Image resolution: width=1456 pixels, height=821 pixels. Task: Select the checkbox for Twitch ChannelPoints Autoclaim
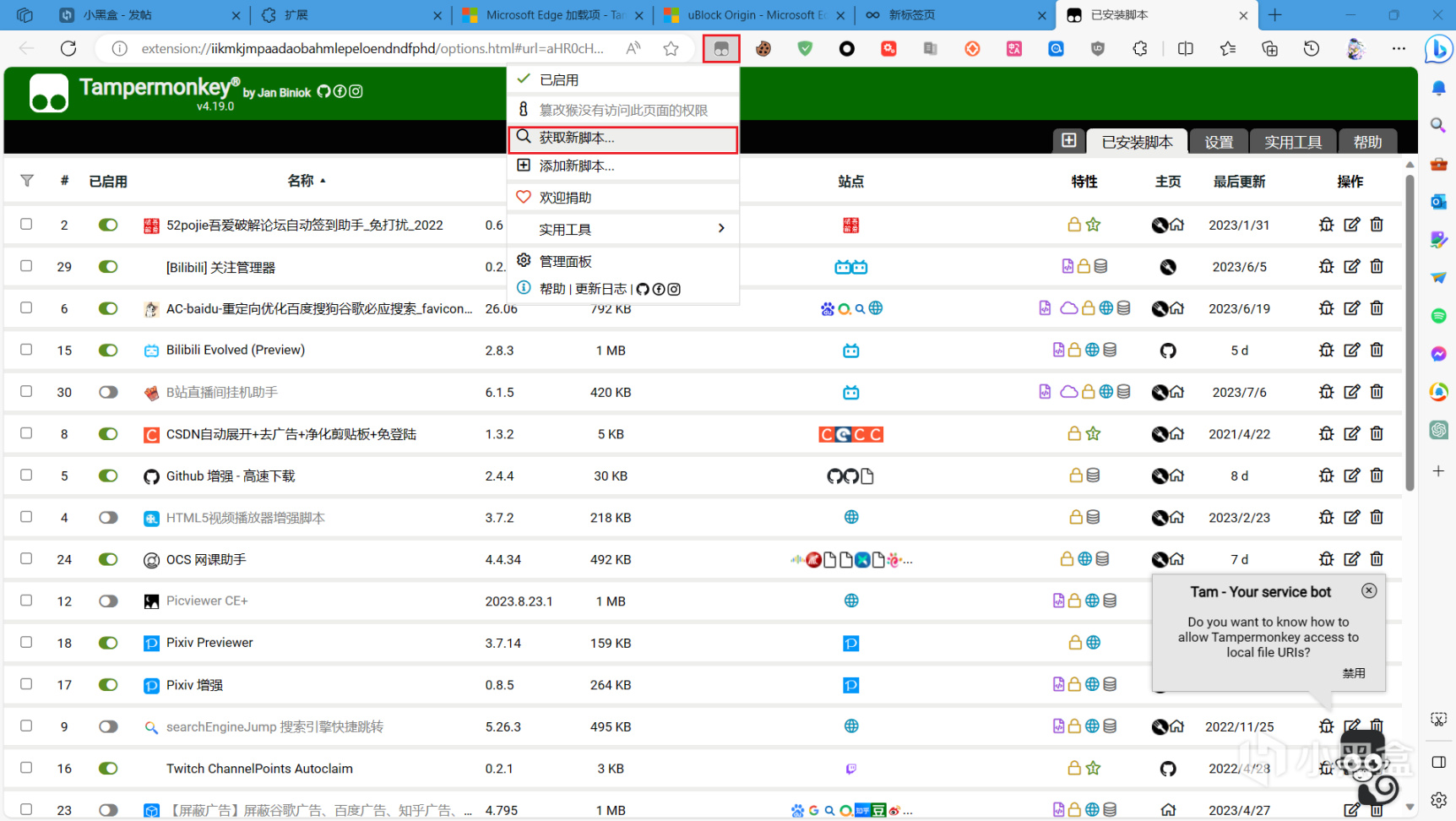click(26, 768)
